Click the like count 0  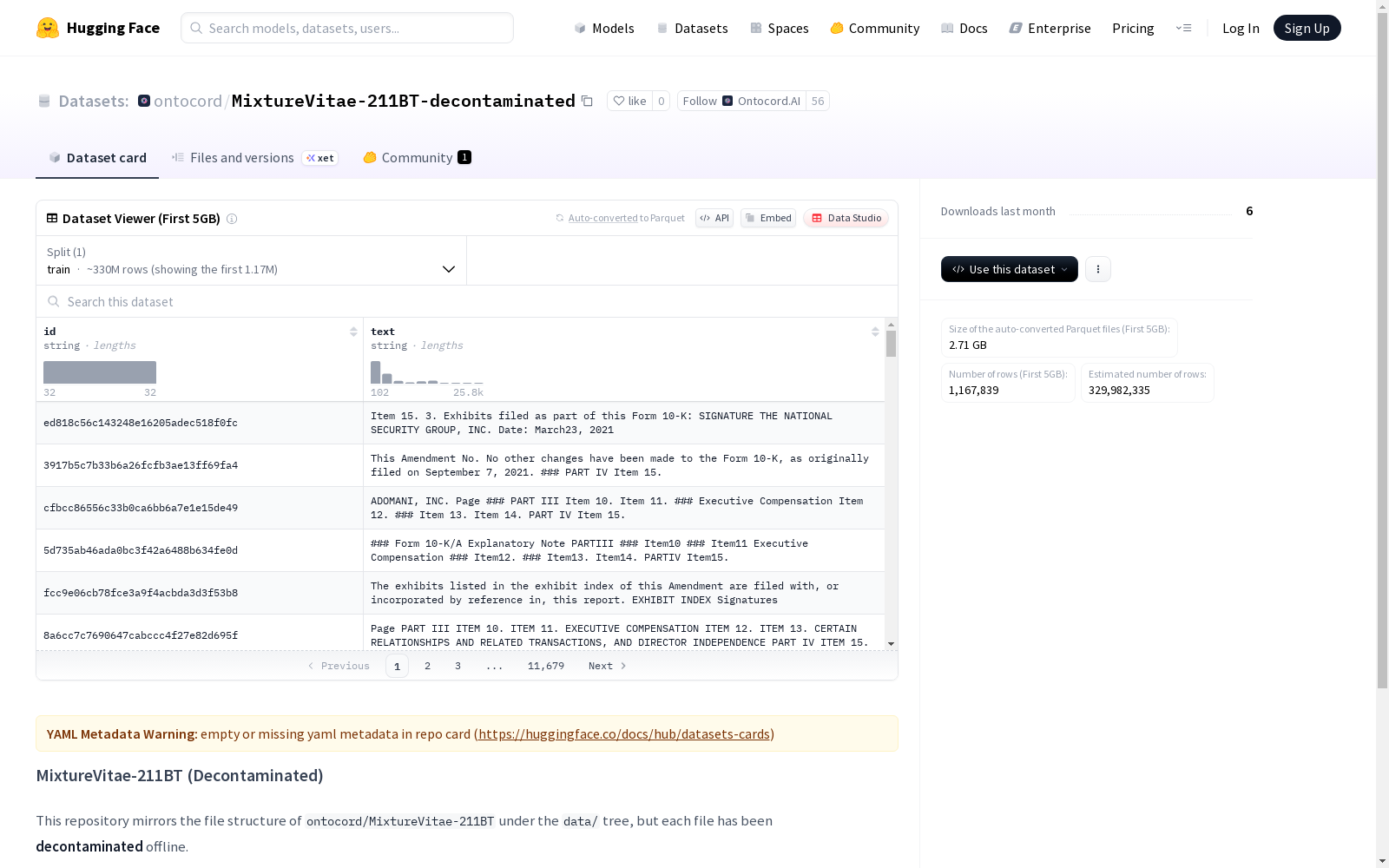tap(661, 101)
